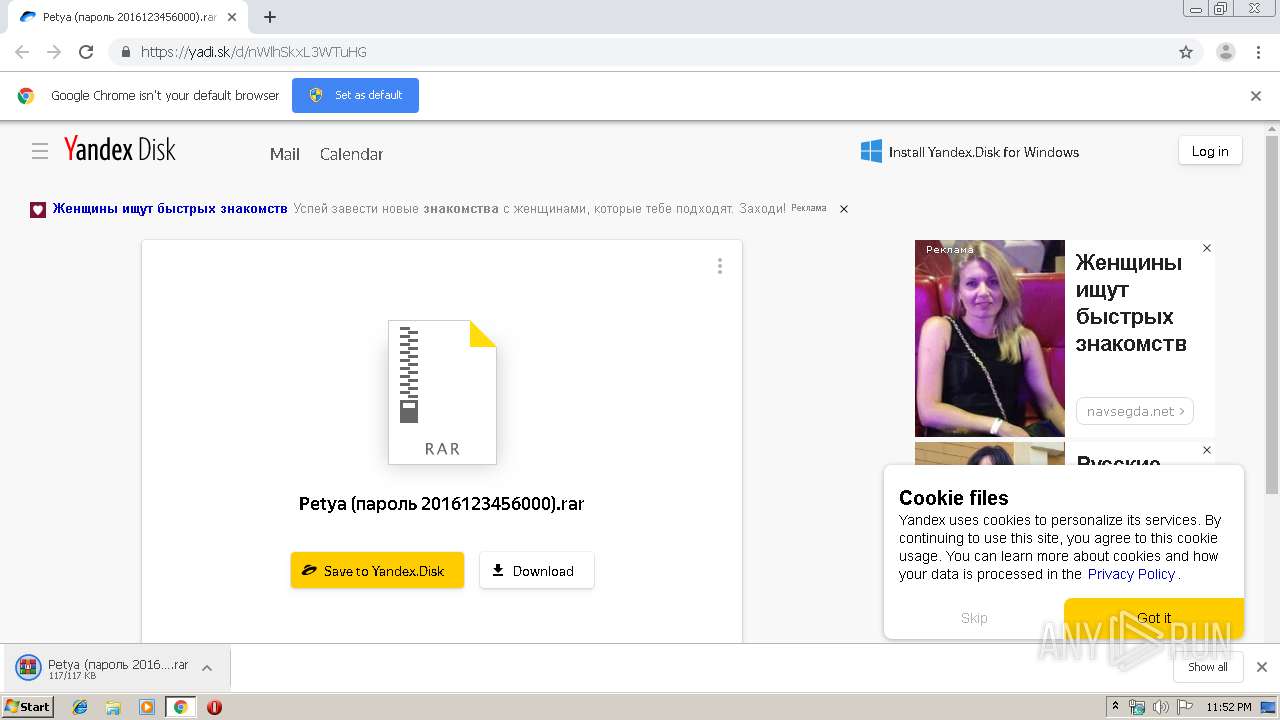Open the navsegda.net ad link

(x=1135, y=411)
